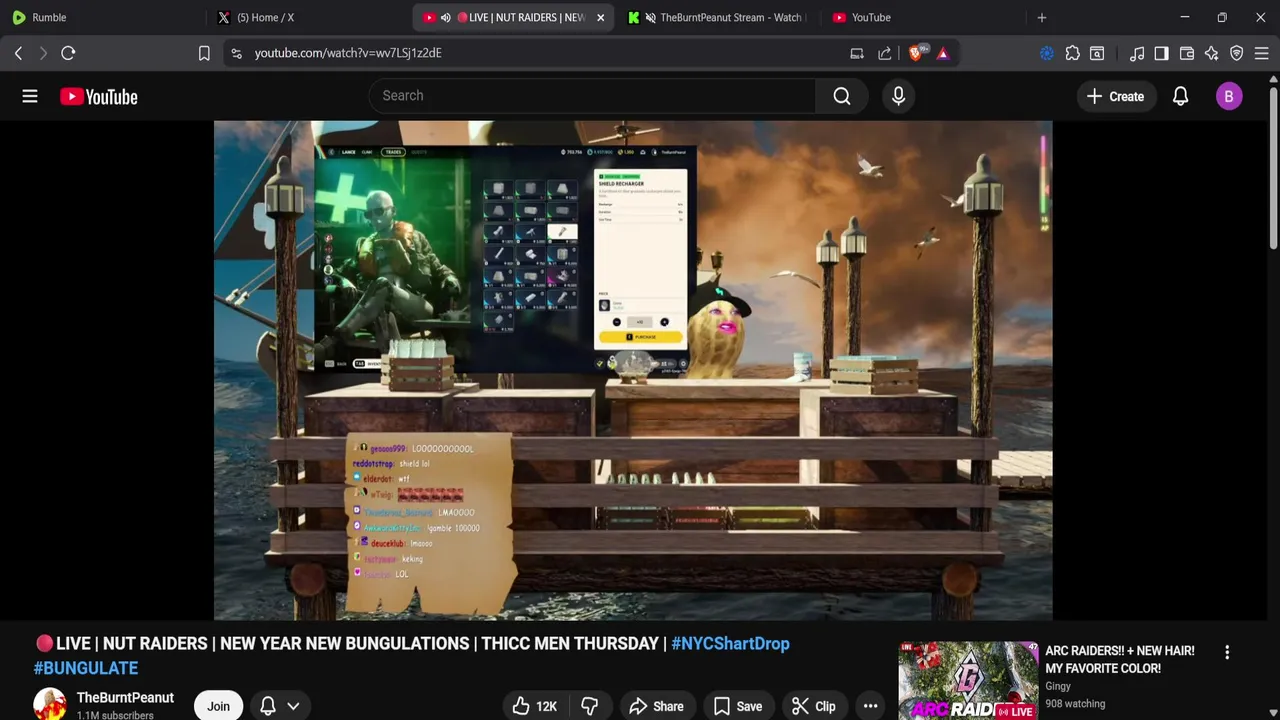This screenshot has height=720, width=1280.
Task: Unmute audio icon on TheBurntPeanut Stream tab
Action: coord(651,17)
